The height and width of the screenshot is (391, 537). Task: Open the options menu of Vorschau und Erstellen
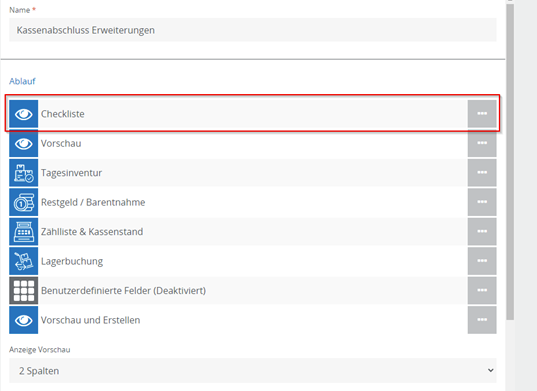pos(482,320)
